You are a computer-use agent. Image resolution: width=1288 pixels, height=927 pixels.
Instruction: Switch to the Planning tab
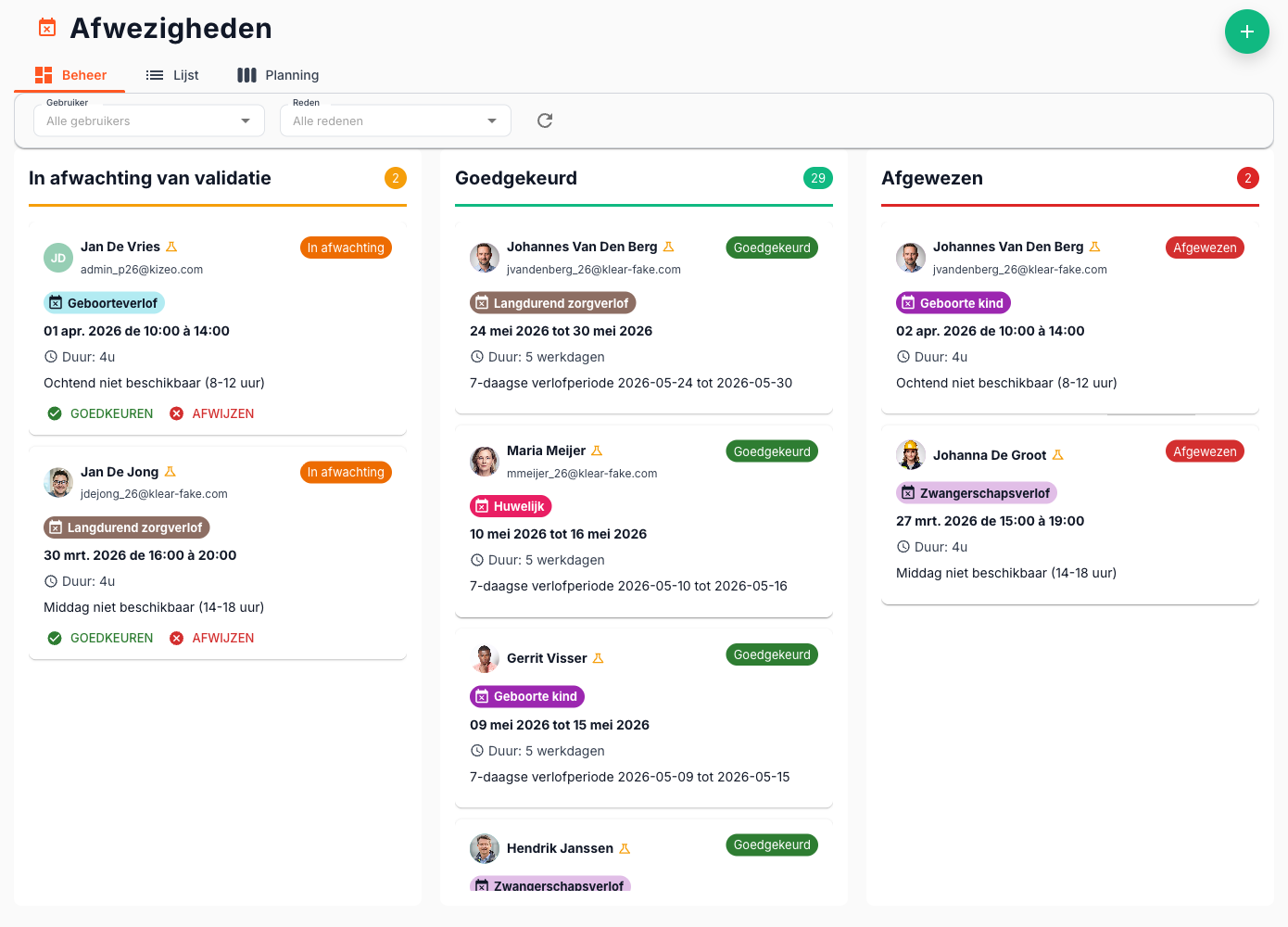point(278,75)
